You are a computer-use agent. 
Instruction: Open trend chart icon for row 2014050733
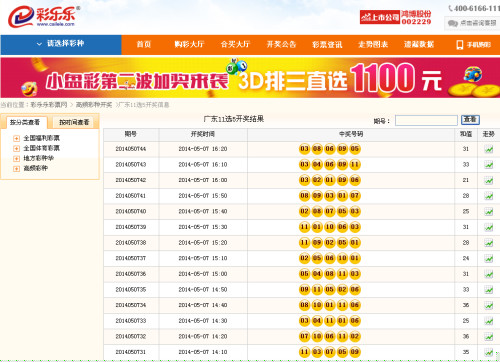tap(488, 321)
